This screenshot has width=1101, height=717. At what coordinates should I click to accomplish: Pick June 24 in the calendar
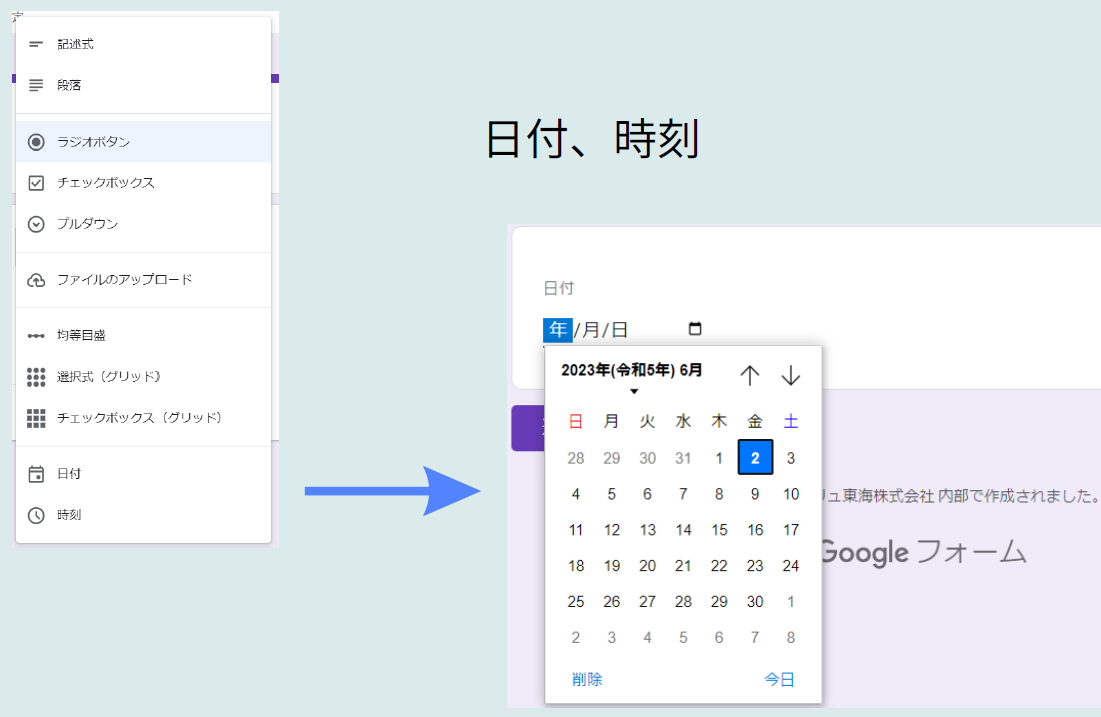791,565
